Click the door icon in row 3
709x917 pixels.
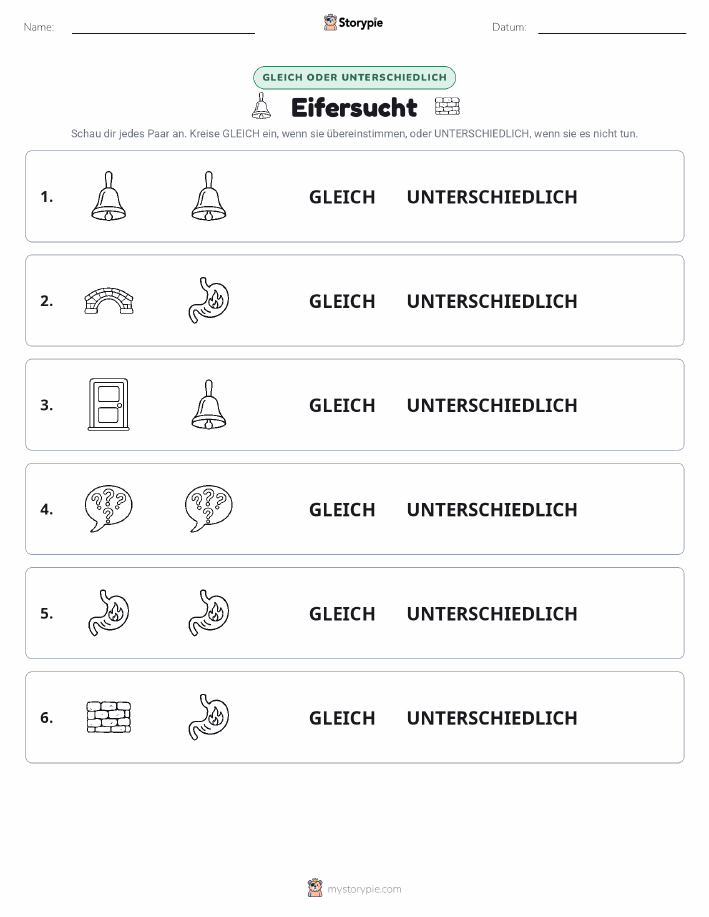(109, 405)
